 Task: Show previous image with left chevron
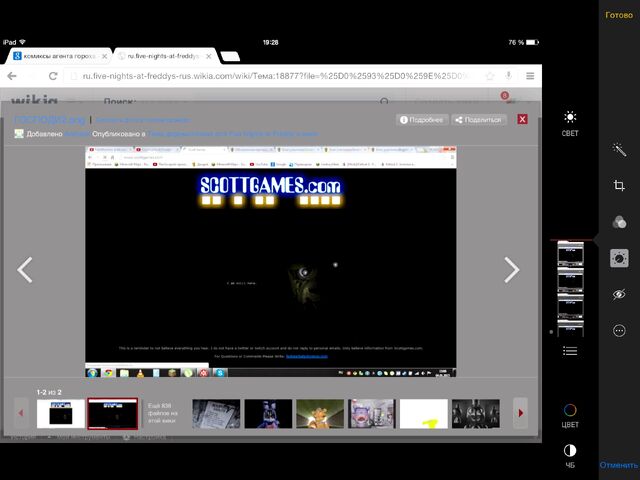25,270
